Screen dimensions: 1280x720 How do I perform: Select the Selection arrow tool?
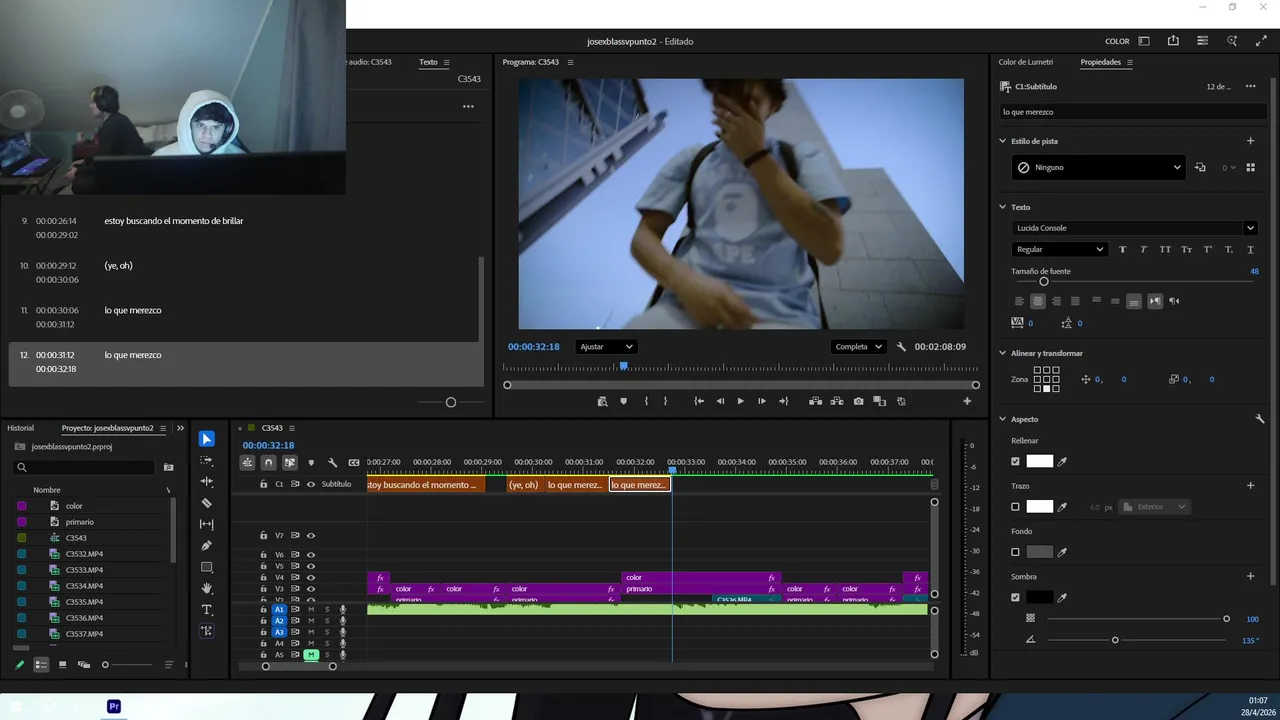pos(206,439)
